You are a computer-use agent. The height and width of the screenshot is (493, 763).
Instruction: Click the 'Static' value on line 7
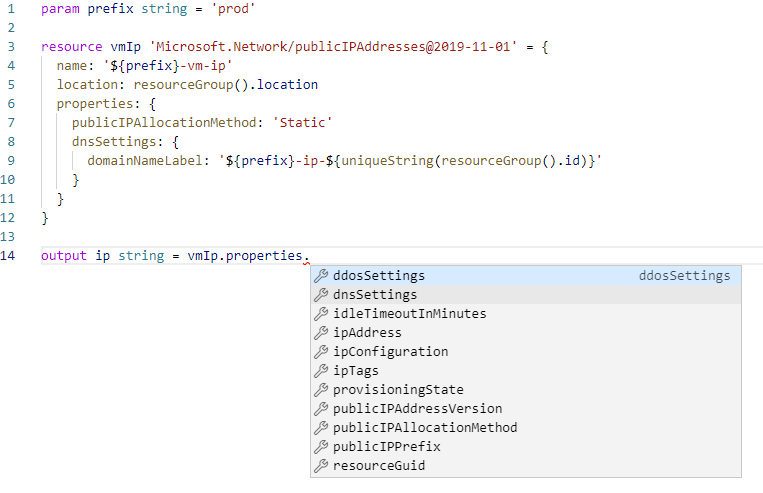coord(302,123)
